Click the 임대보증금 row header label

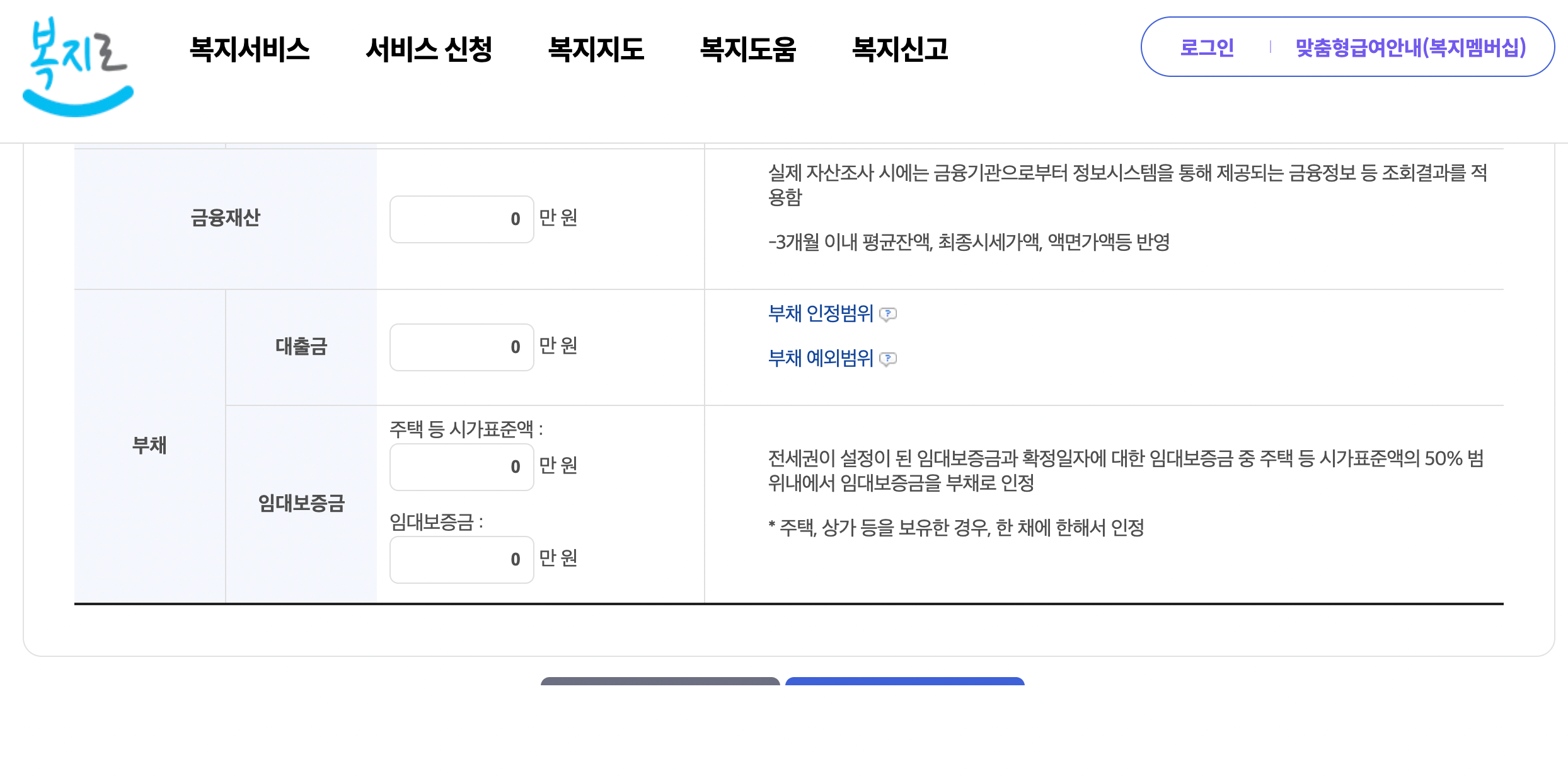pos(301,503)
